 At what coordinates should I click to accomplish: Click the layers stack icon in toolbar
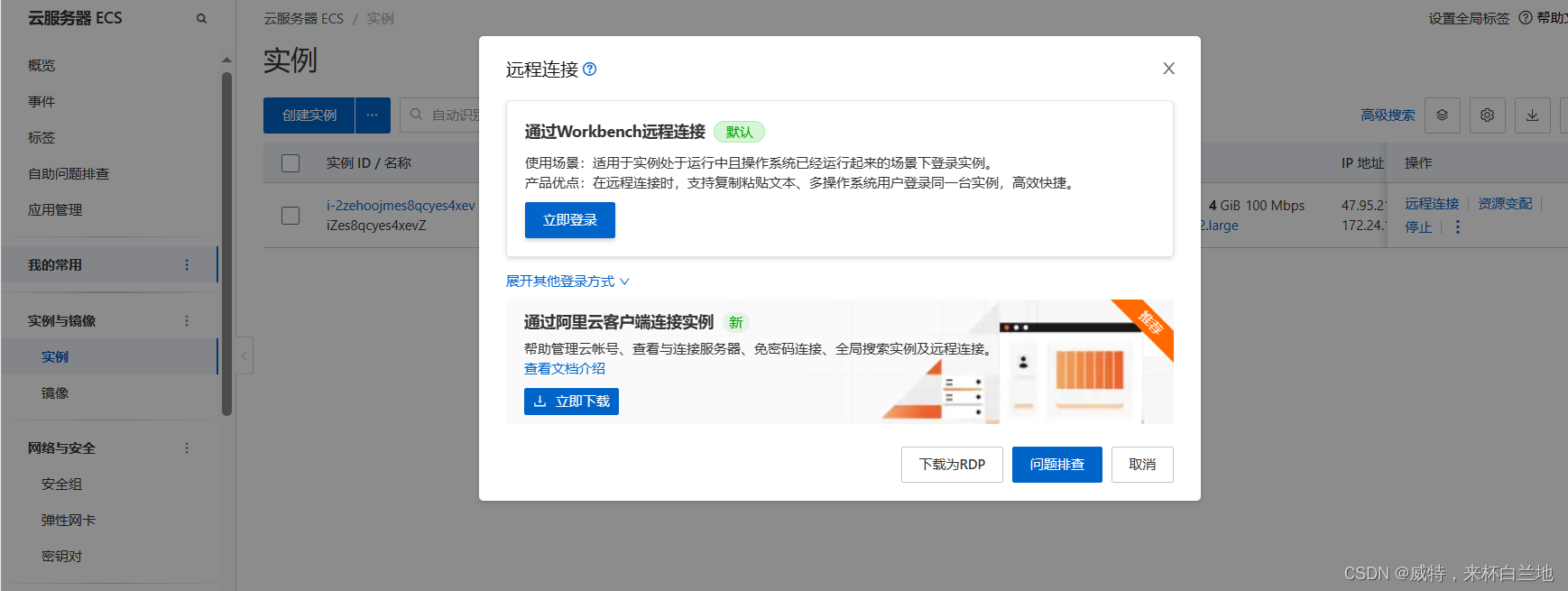click(1443, 115)
